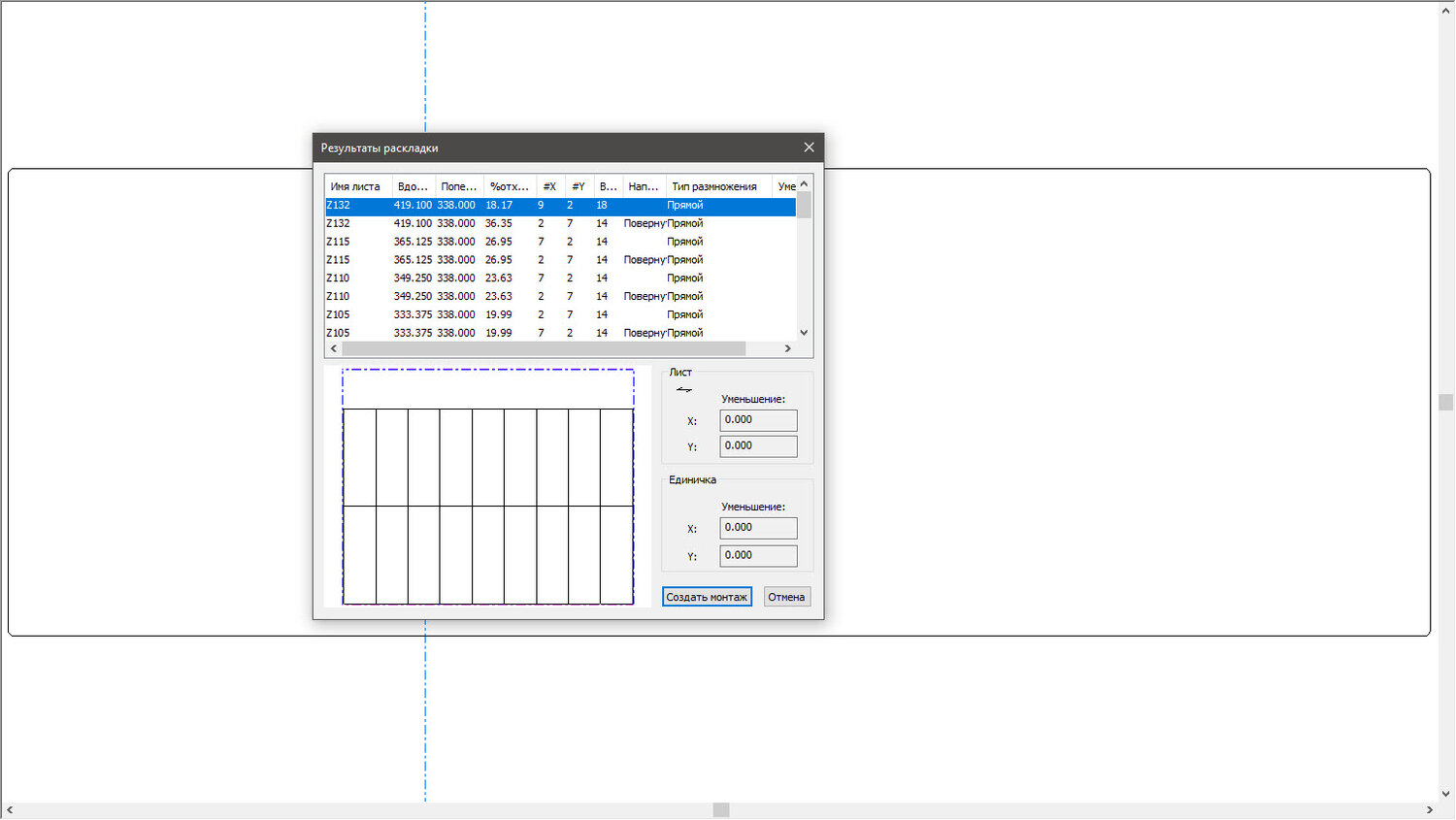Click the main window vertical scrollbar thumb
Viewport: 1456px width, 820px height.
coord(1446,402)
